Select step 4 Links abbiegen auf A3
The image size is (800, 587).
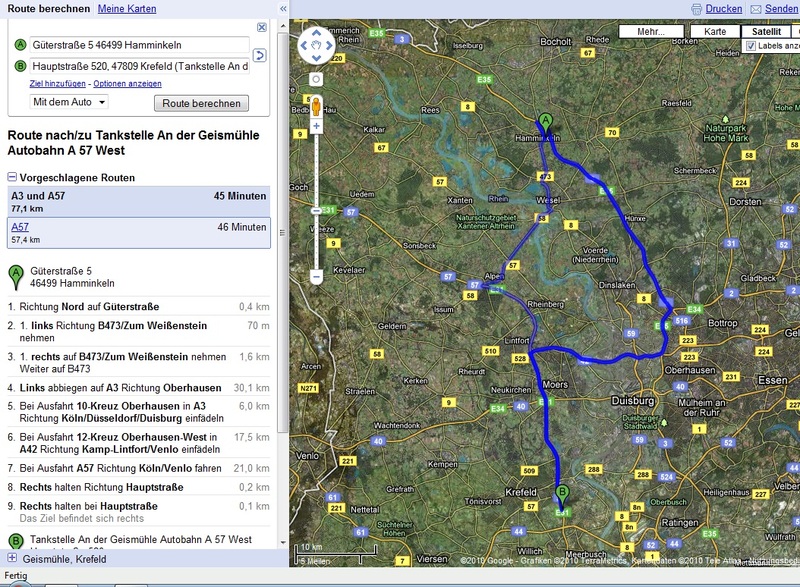tap(139, 388)
